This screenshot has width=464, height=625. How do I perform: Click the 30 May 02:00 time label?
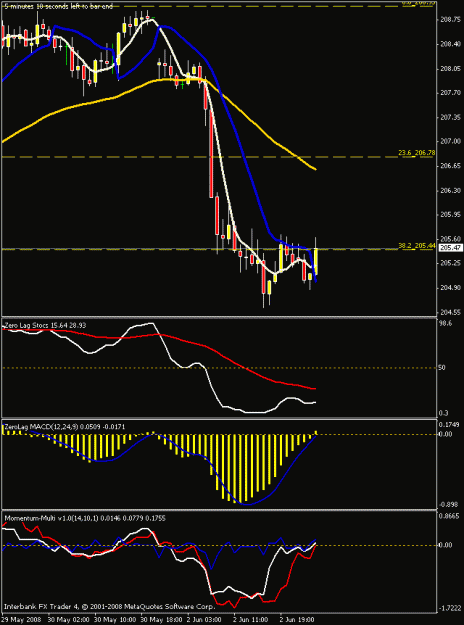pos(67,620)
